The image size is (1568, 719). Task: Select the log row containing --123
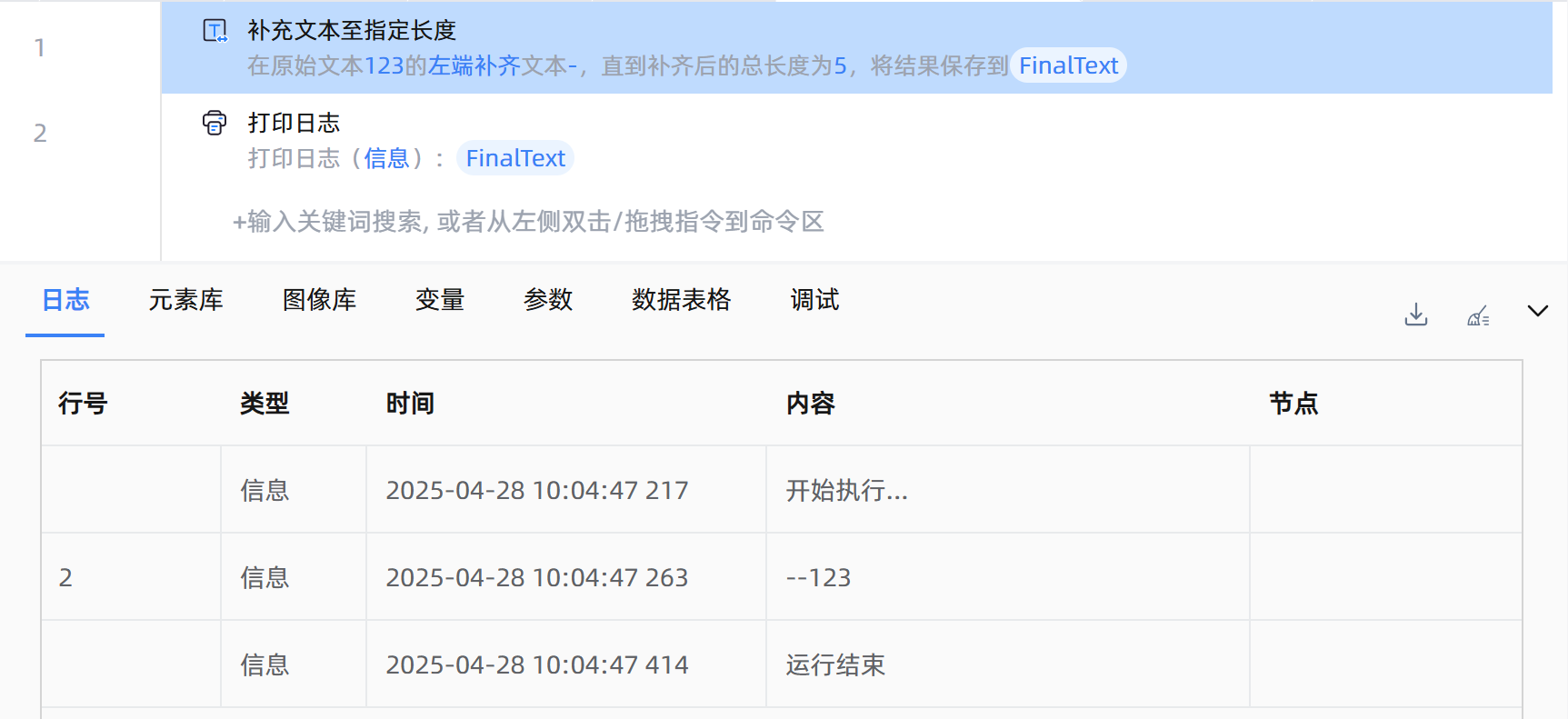pyautogui.click(x=818, y=577)
